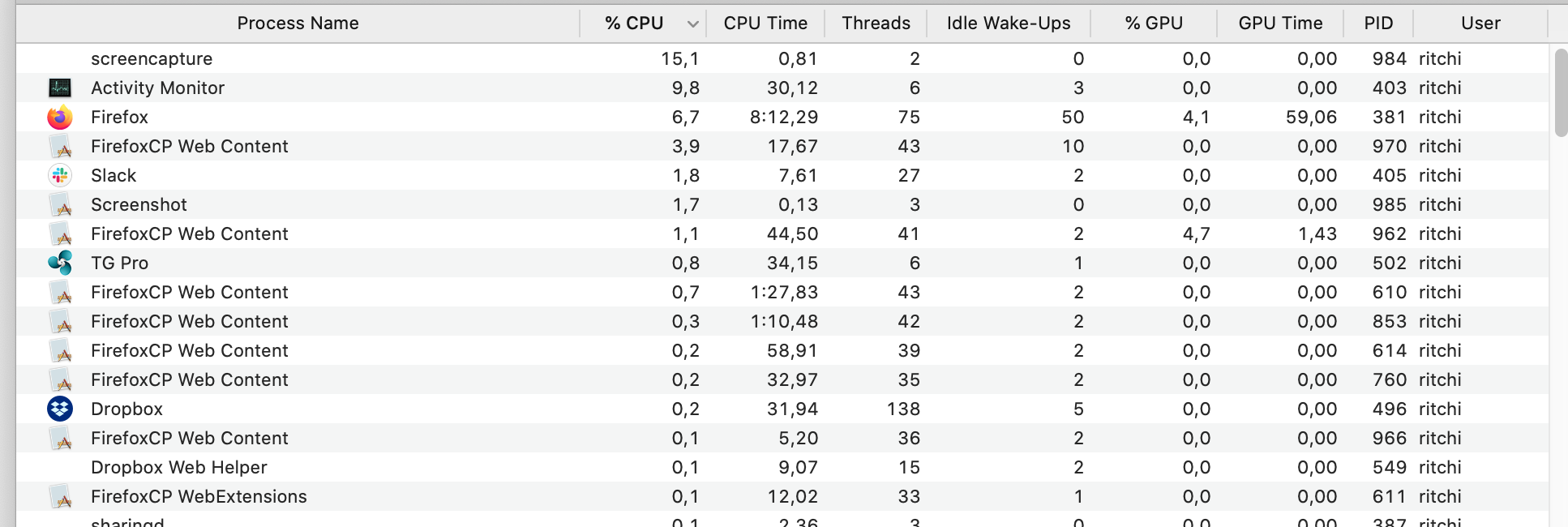Image resolution: width=1568 pixels, height=527 pixels.
Task: Click the FirefoxCP WebExtensions process icon
Action: 60,497
